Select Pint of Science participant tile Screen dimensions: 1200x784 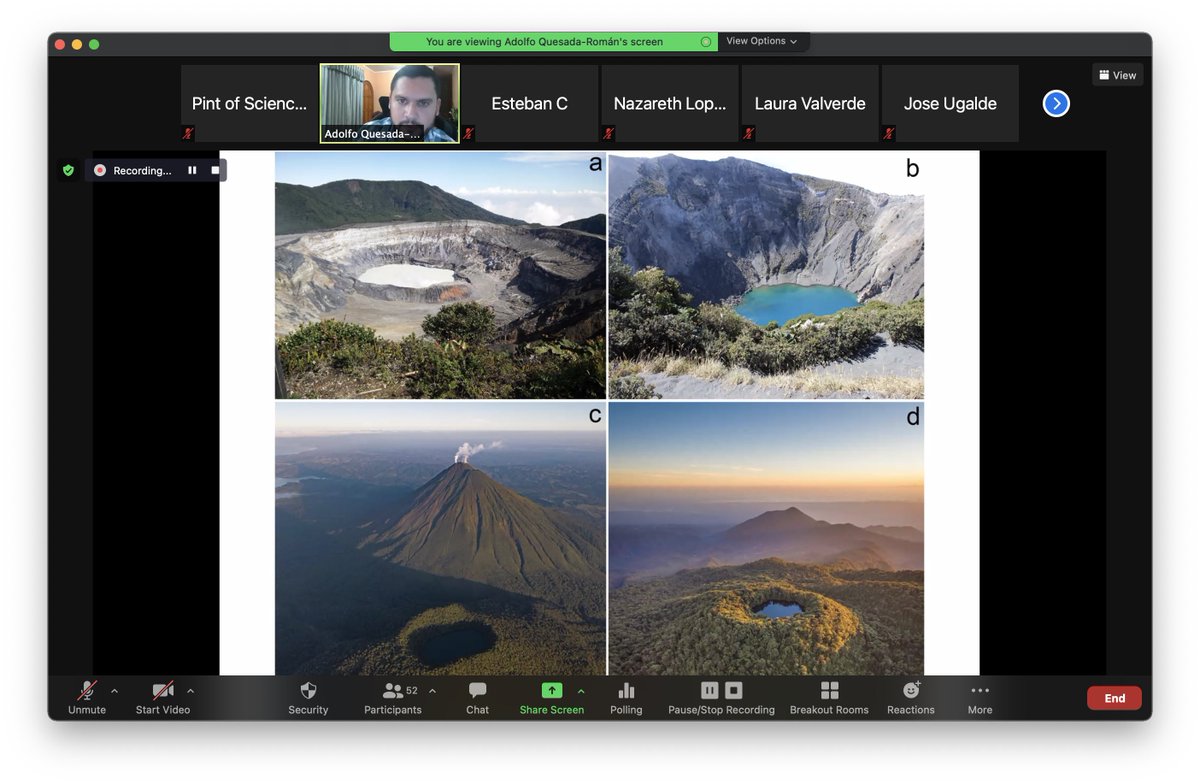(x=249, y=103)
